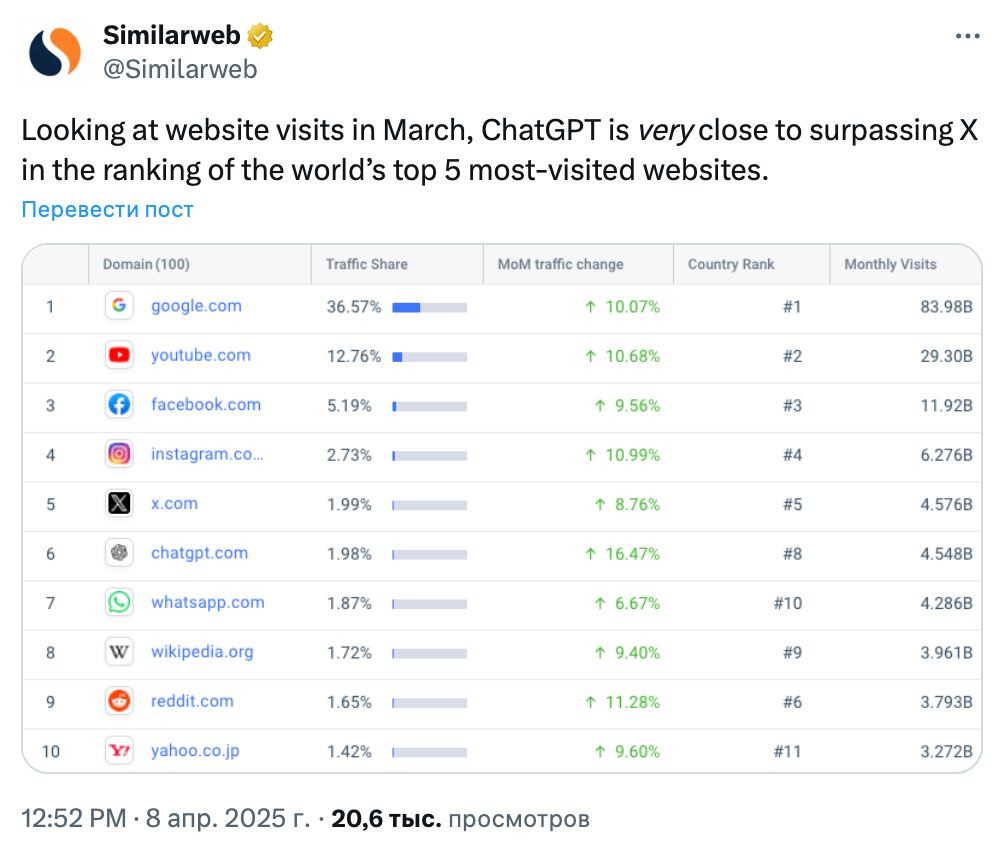
Task: Open the chatgpt.com domain link
Action: [x=199, y=553]
